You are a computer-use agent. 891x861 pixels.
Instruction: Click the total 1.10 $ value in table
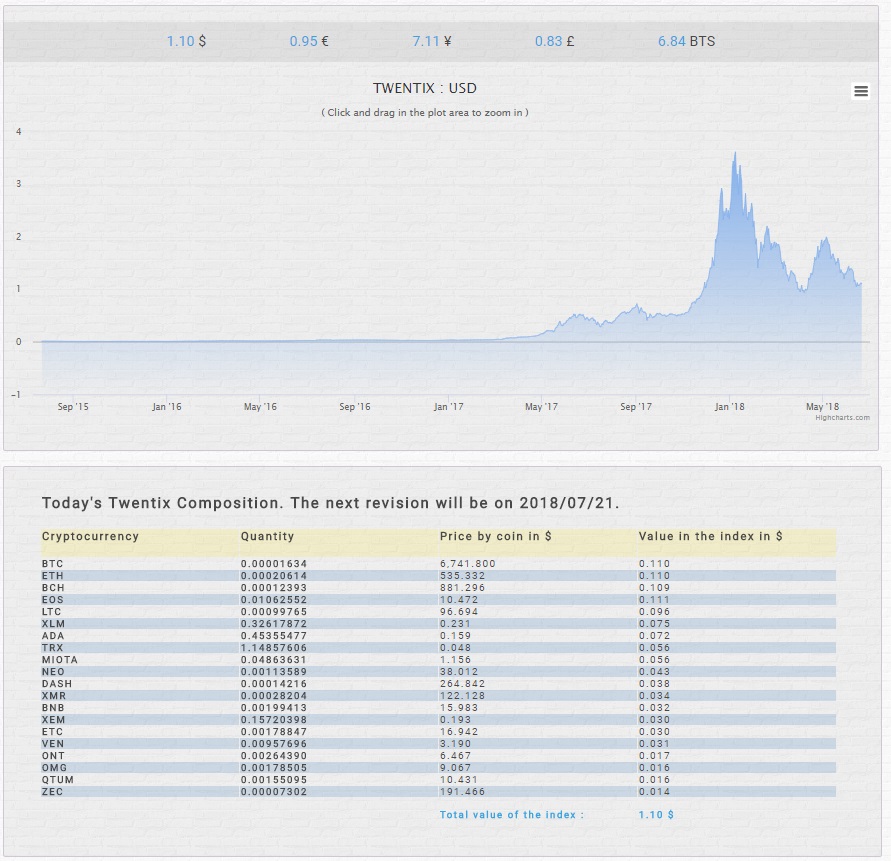click(x=656, y=814)
